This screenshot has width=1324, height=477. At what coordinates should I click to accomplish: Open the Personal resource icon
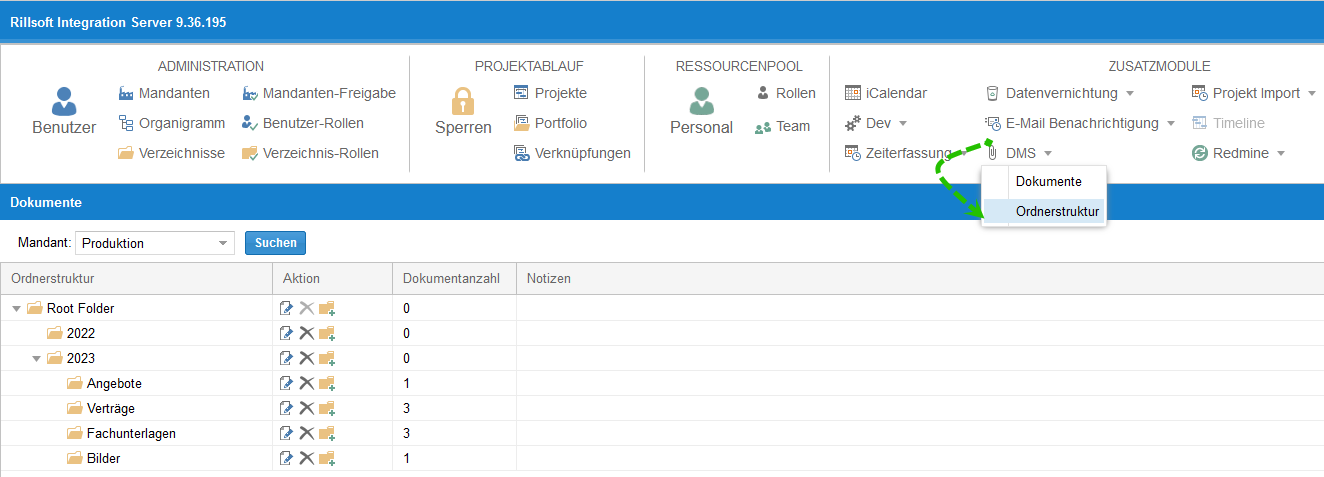click(701, 101)
